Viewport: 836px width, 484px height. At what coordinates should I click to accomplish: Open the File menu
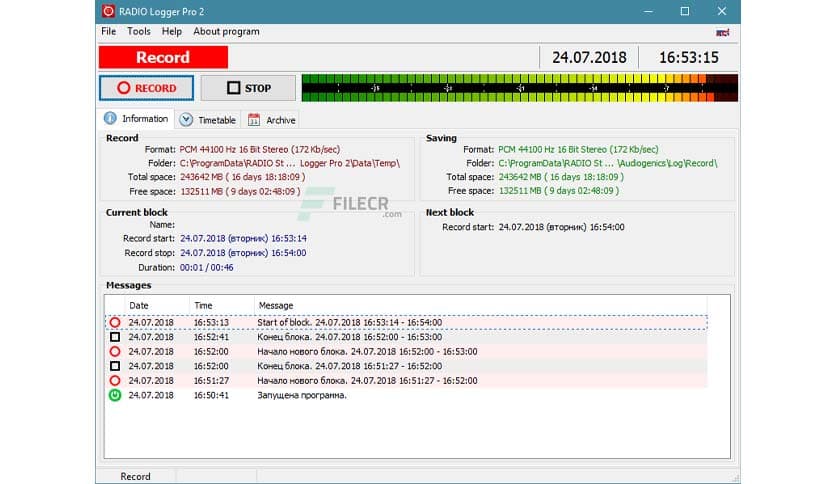coord(109,31)
